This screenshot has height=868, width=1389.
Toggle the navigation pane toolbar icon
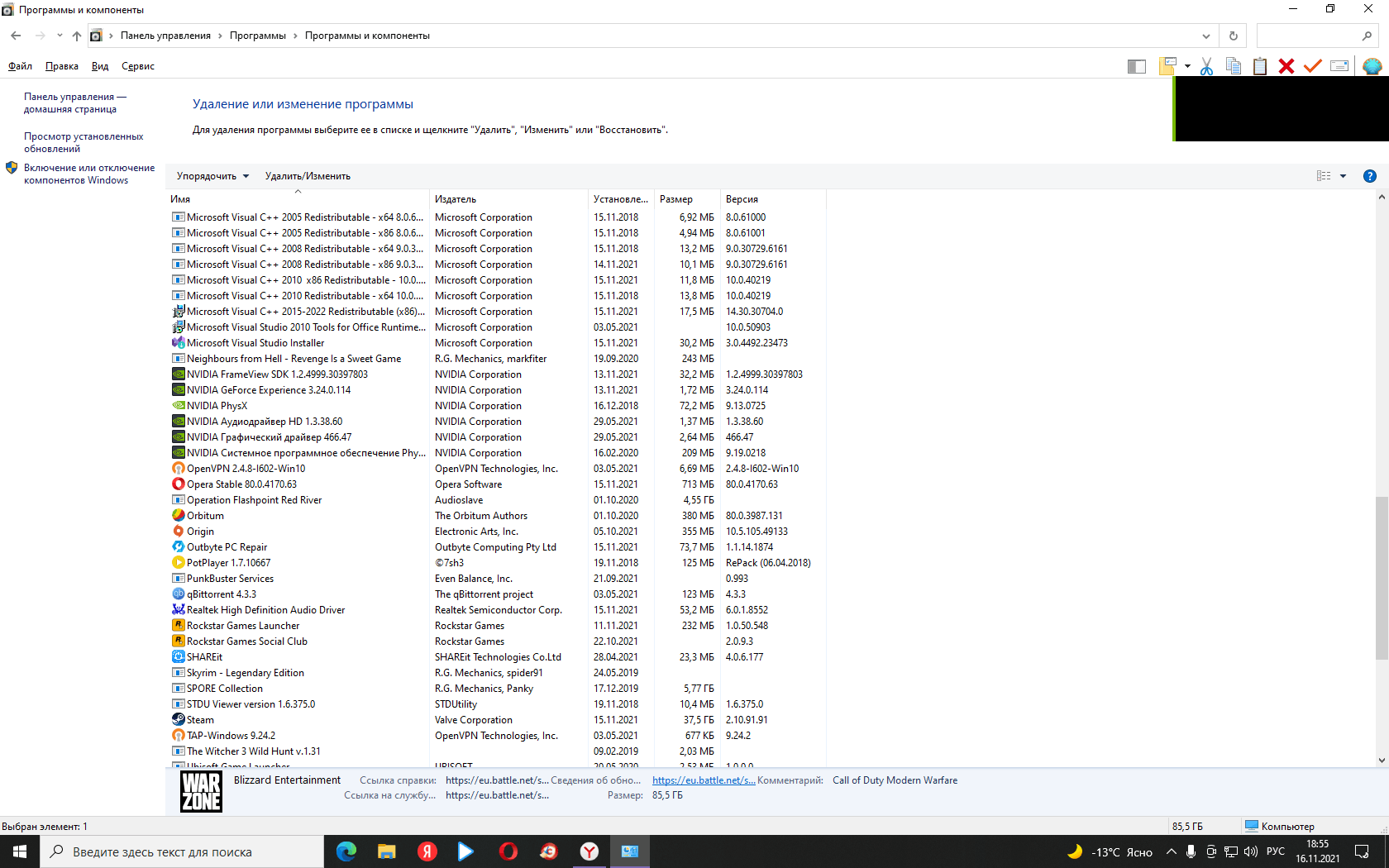pyautogui.click(x=1137, y=67)
